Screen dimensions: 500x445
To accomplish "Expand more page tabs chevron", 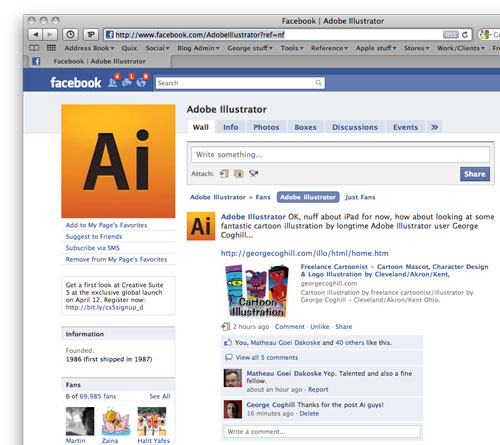I will point(434,127).
